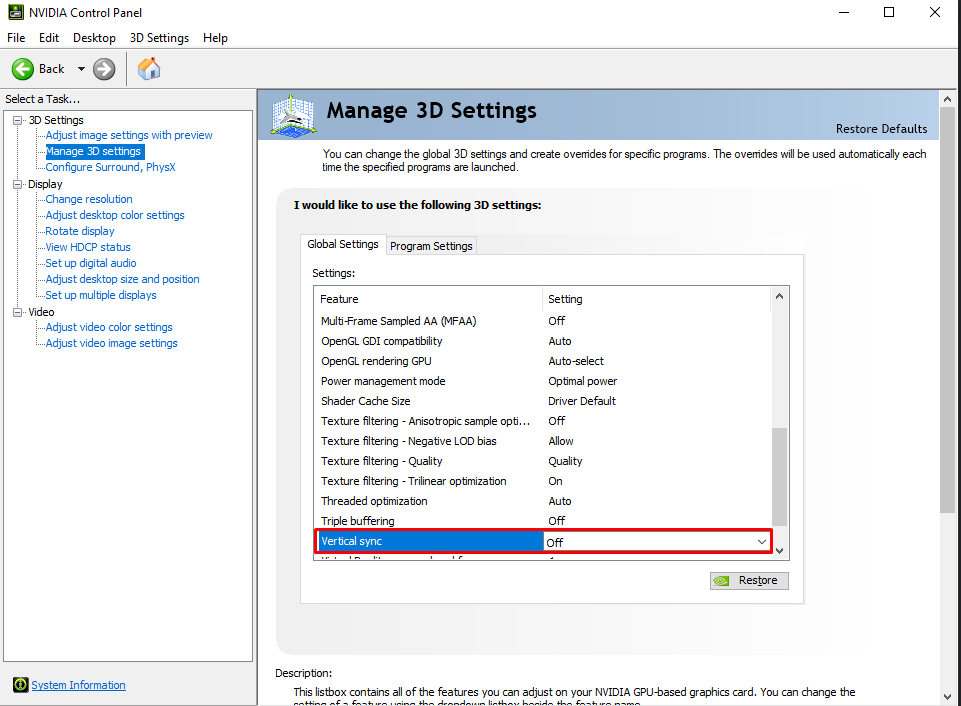Open the Vertical sync value dropdown

(x=761, y=542)
